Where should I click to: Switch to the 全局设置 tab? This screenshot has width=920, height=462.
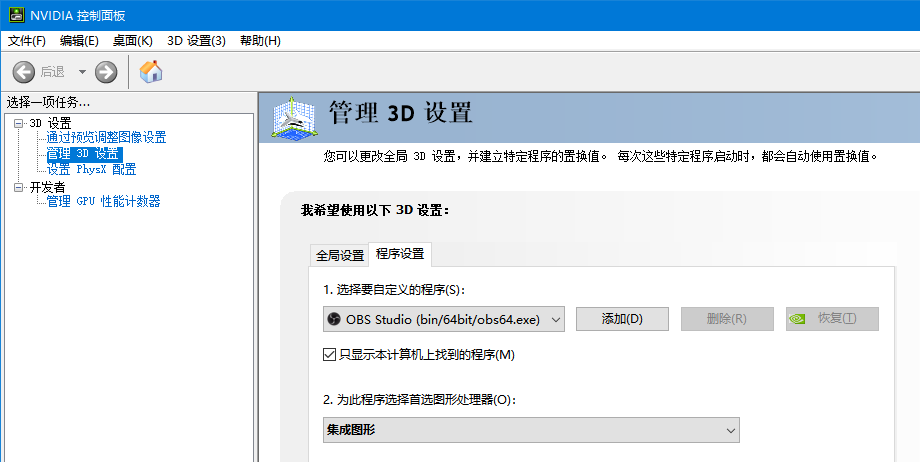[340, 255]
